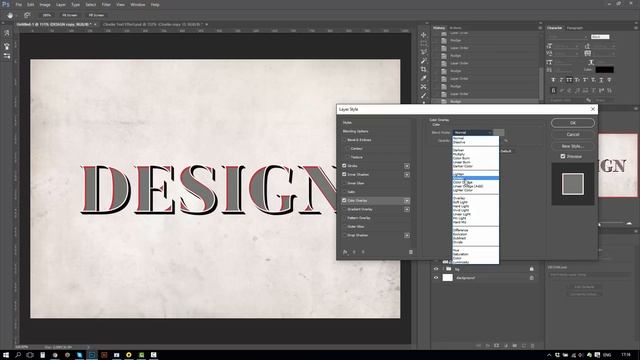Open the Character panel text color swatch
This screenshot has height=360, width=640.
pos(604,70)
